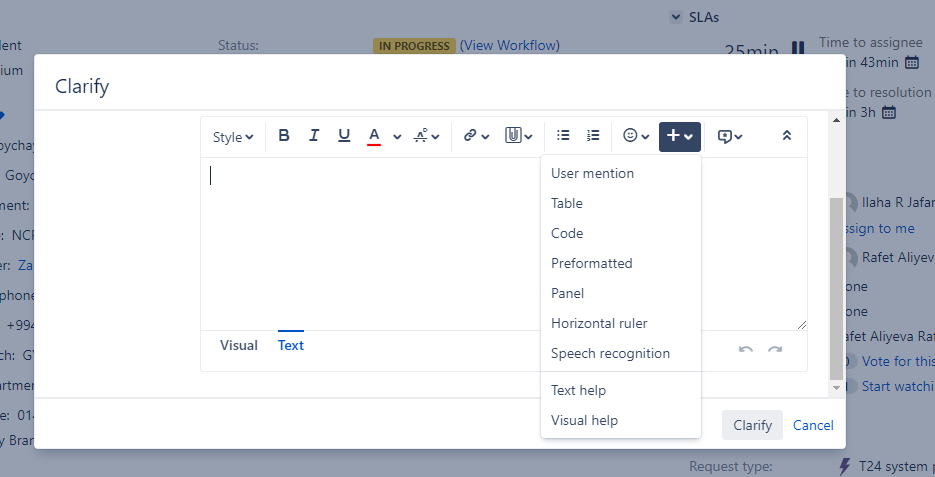Switch to the Text editor tab
Screen dimensions: 935x477
click(x=291, y=345)
